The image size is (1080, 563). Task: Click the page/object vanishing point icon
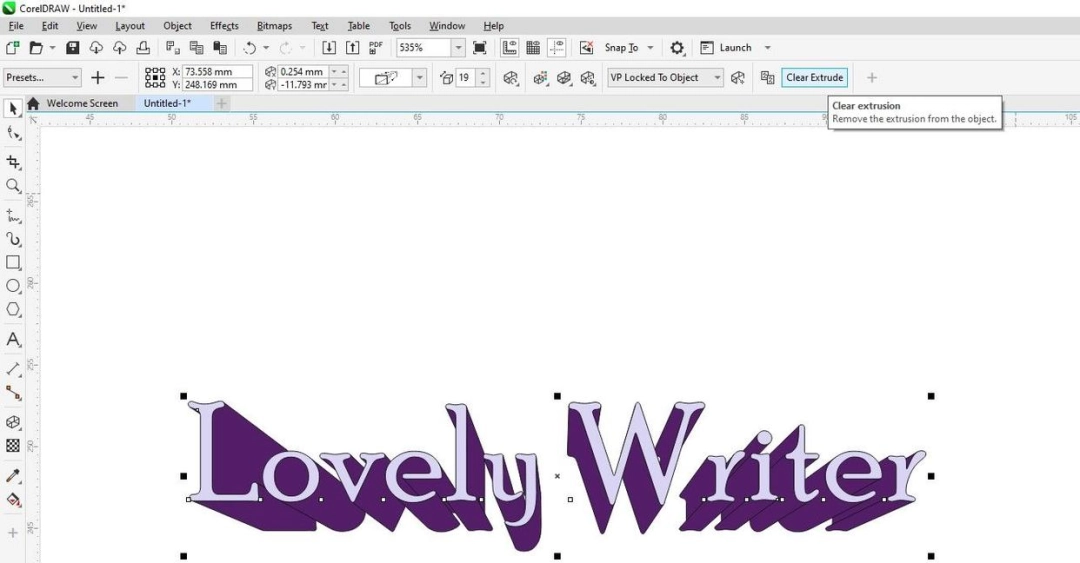pyautogui.click(x=738, y=78)
